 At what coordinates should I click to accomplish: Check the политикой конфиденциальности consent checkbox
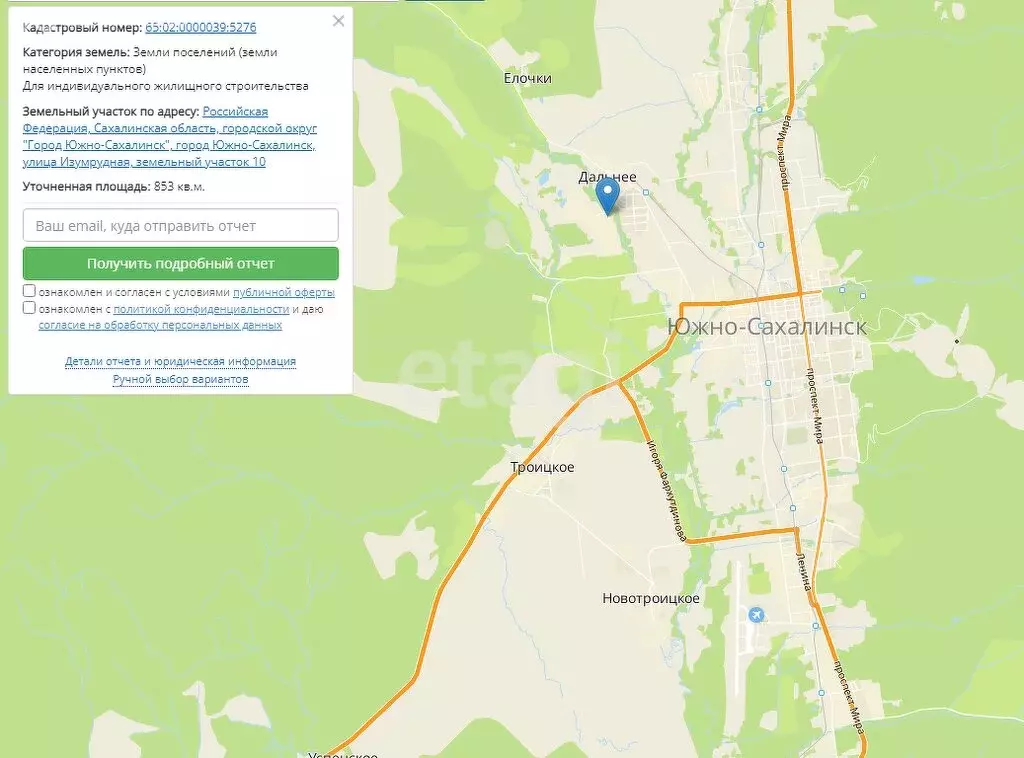(29, 308)
